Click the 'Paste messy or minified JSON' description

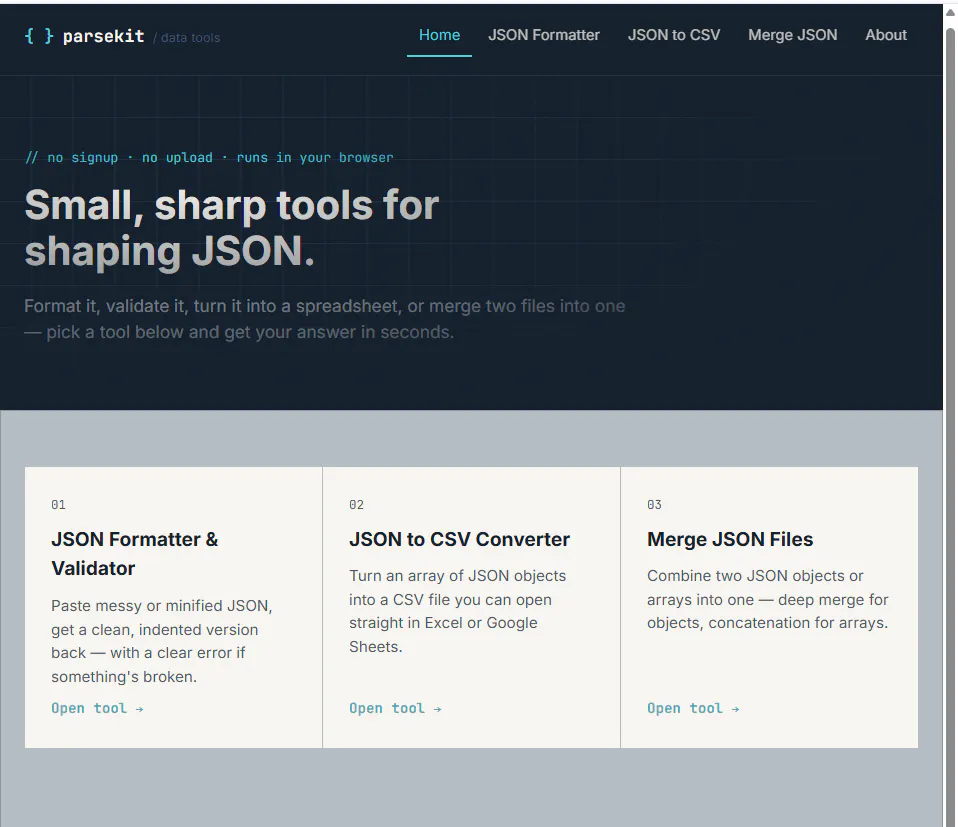pos(162,641)
